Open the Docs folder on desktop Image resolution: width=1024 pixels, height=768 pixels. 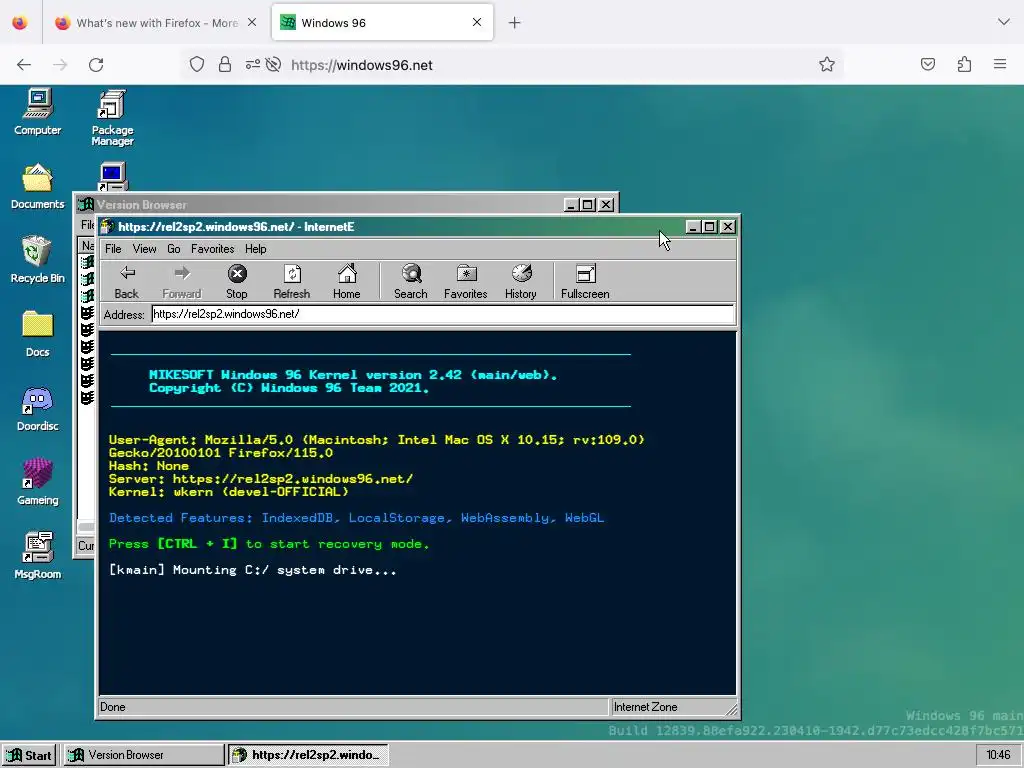tap(37, 334)
